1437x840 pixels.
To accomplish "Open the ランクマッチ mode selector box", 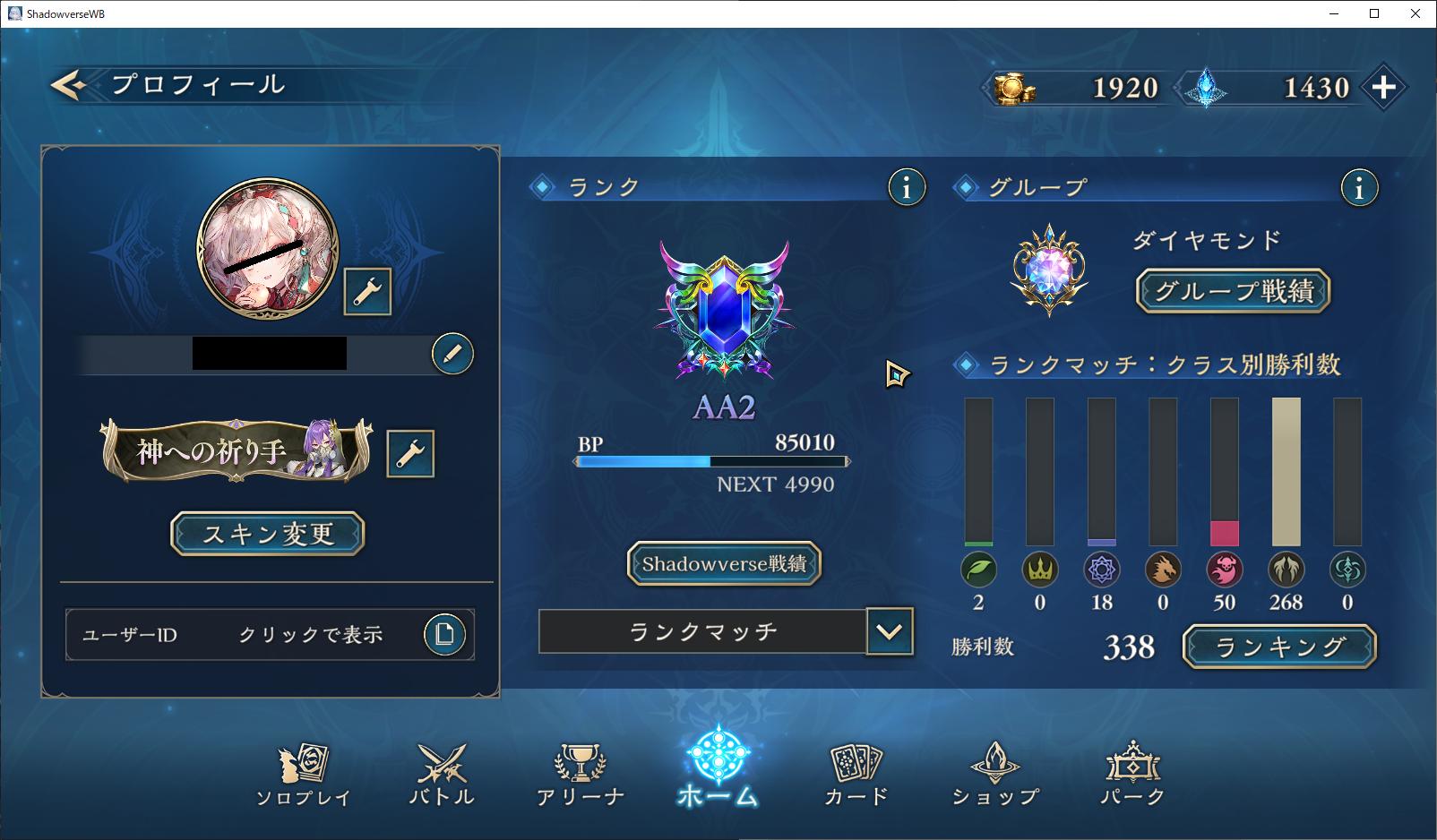I will point(702,631).
